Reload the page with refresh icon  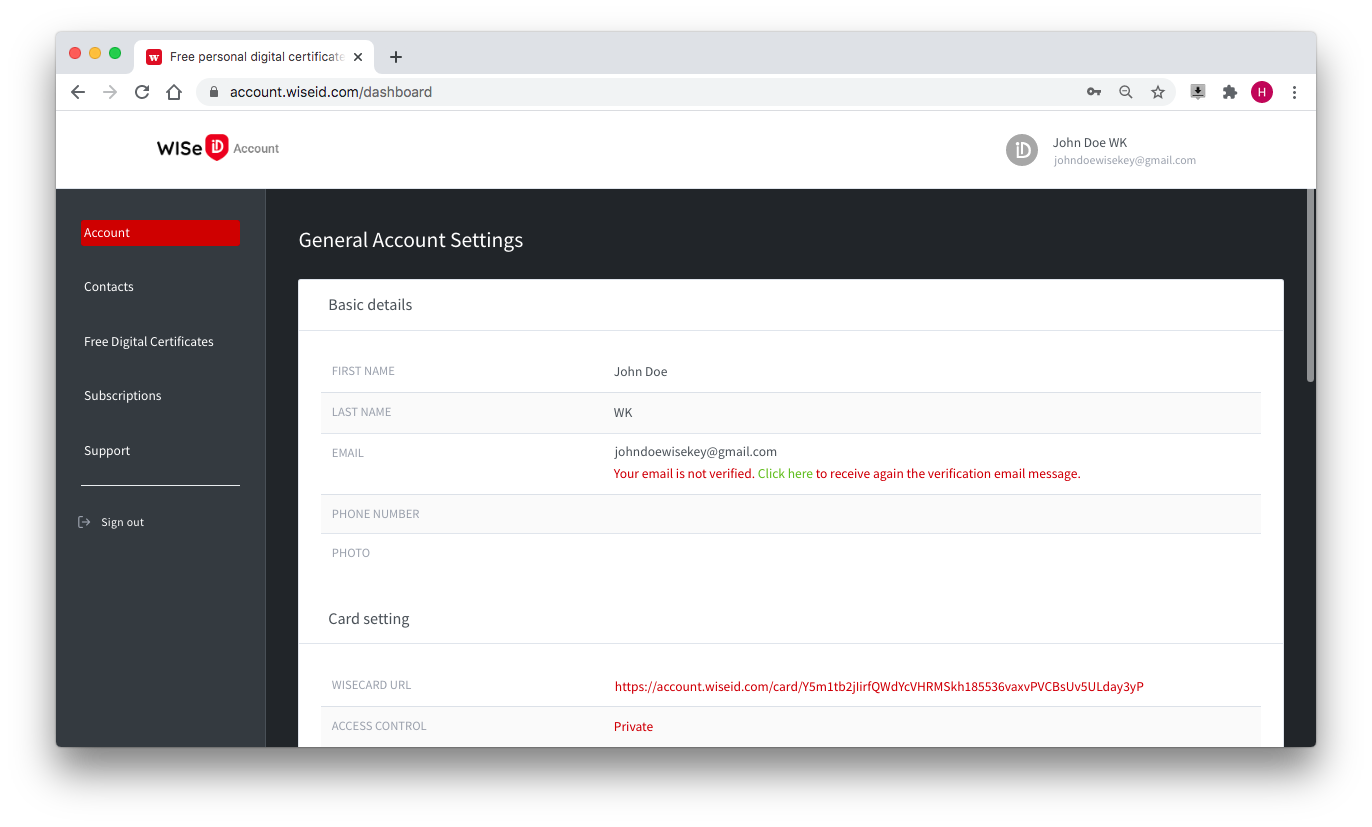tap(142, 92)
